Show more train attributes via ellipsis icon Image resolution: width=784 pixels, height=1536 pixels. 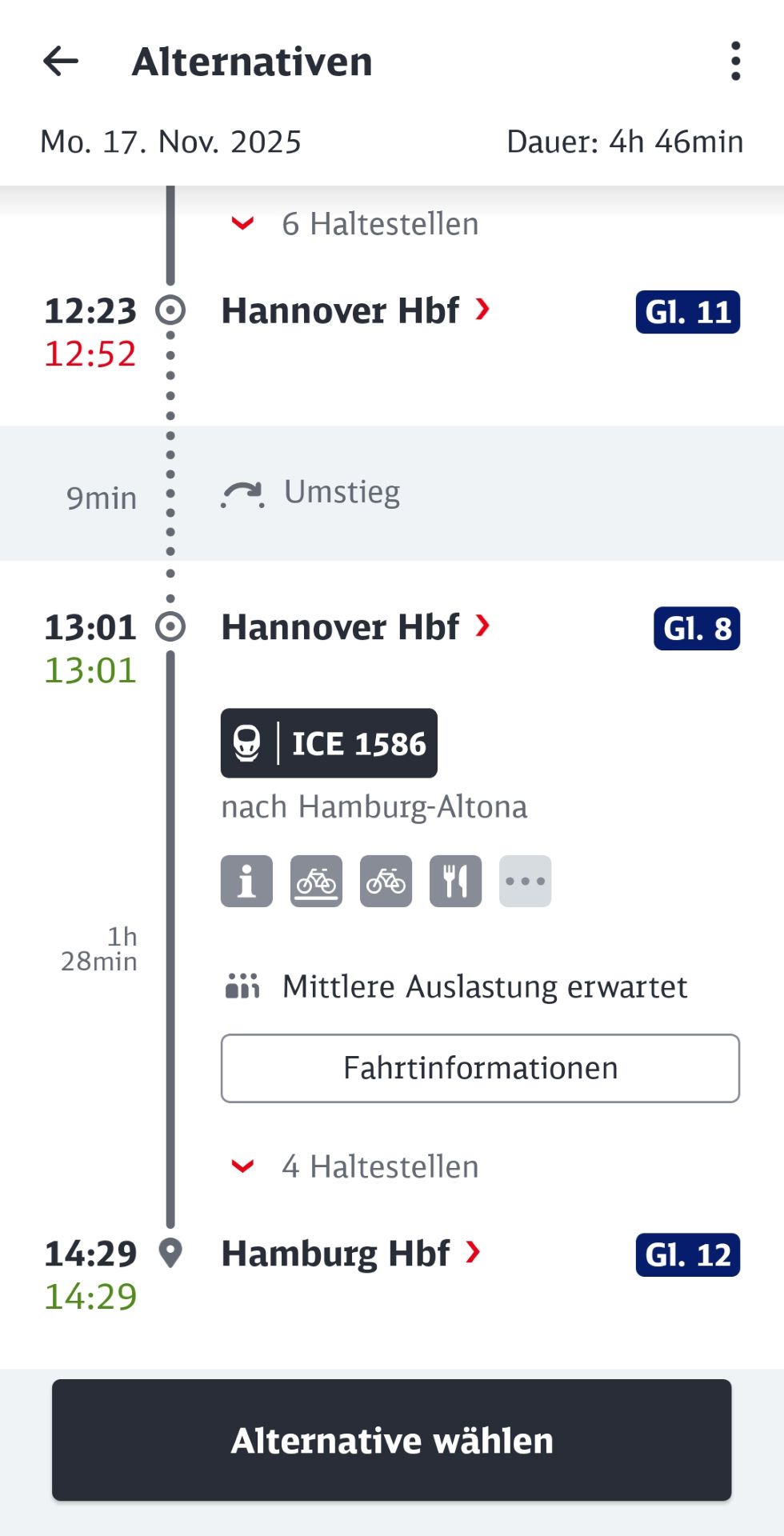pos(525,882)
